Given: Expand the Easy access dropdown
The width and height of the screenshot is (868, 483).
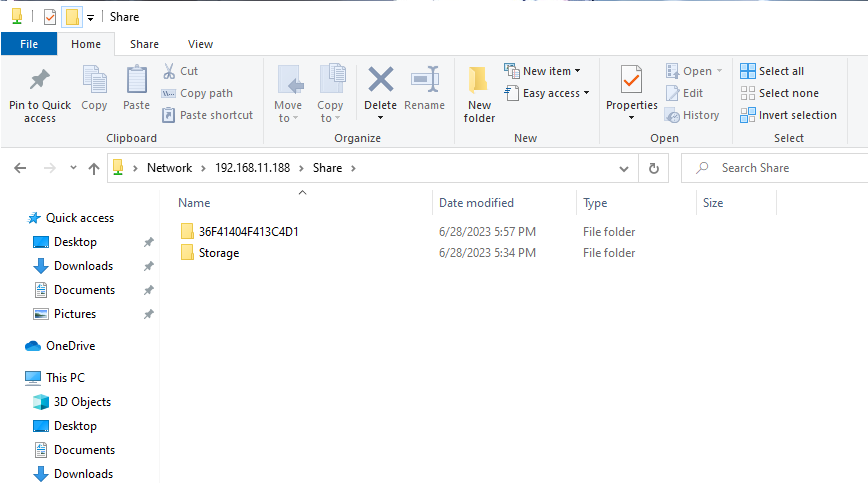Looking at the screenshot, I should click(x=586, y=93).
